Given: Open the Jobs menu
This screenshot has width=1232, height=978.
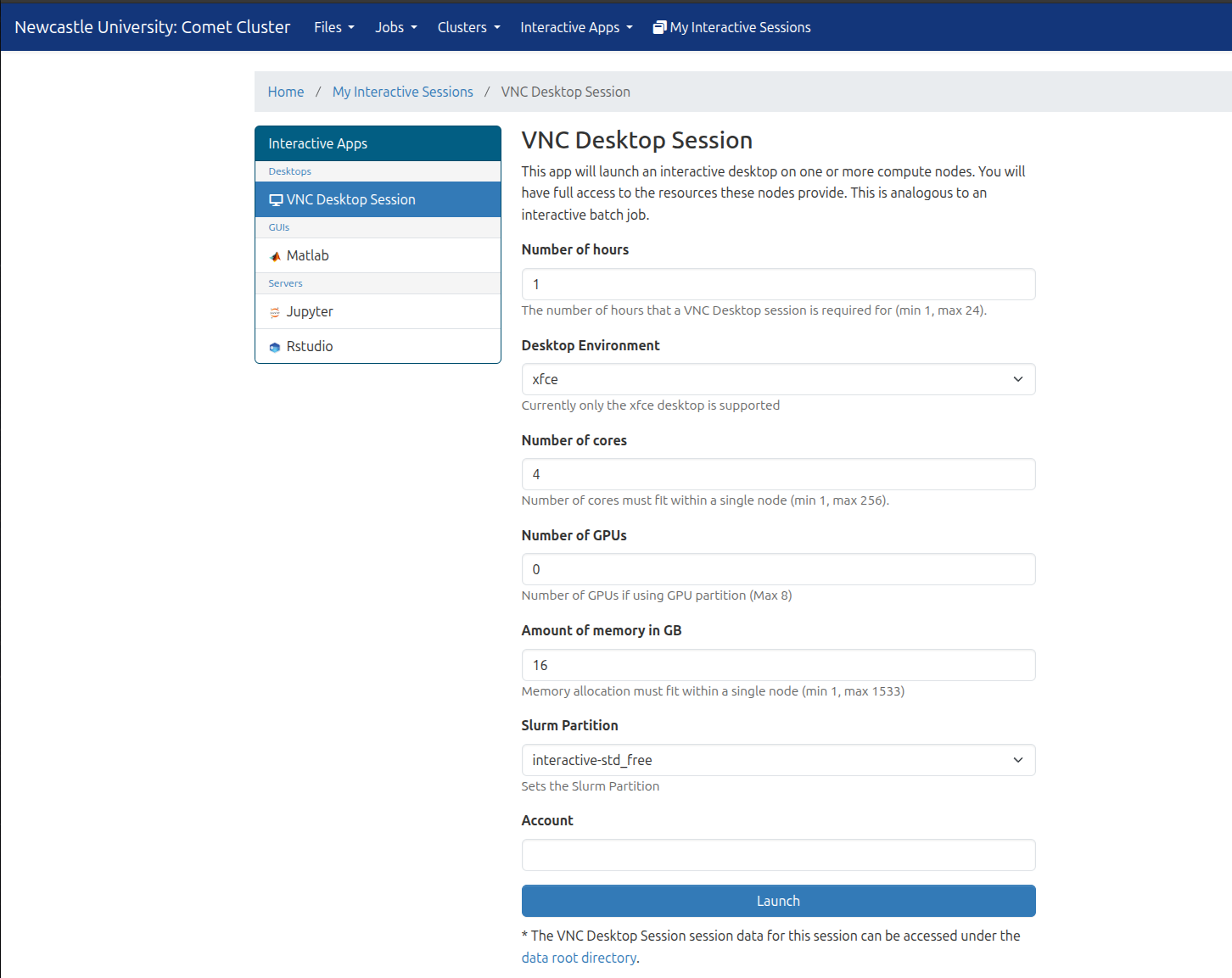Looking at the screenshot, I should pos(395,27).
